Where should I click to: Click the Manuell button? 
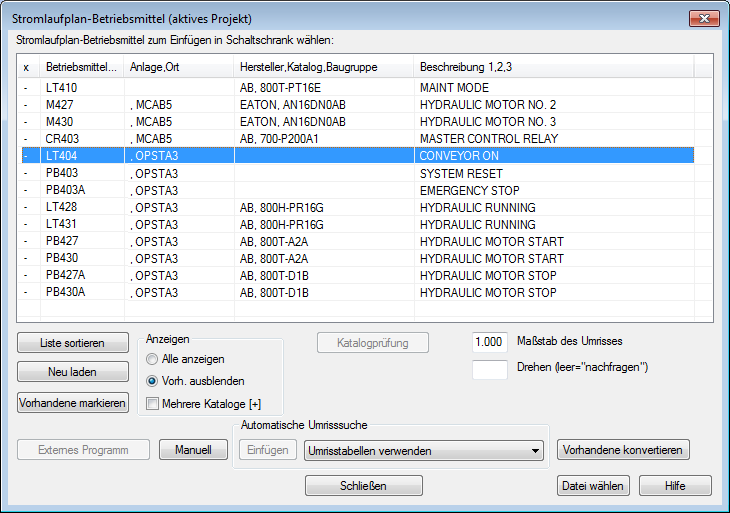[x=193, y=450]
